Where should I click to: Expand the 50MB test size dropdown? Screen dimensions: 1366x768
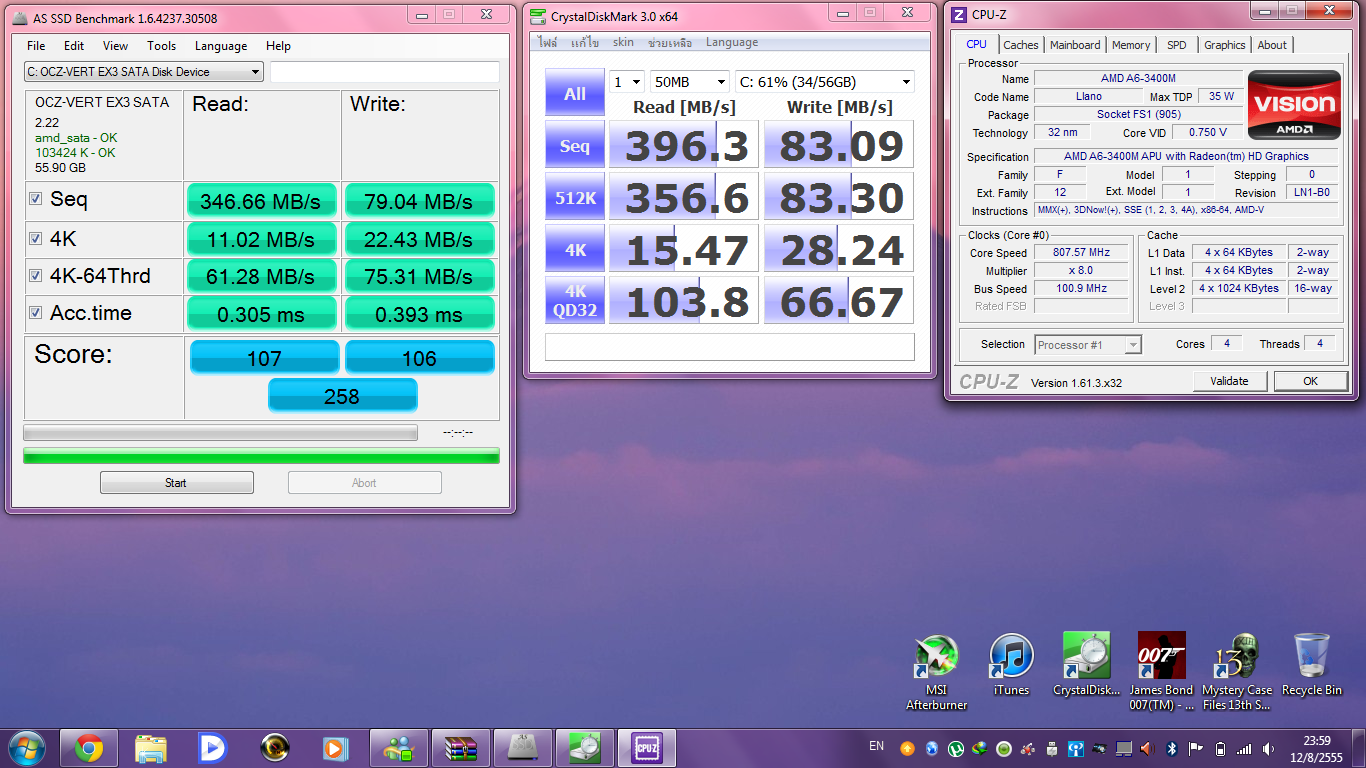pyautogui.click(x=689, y=82)
